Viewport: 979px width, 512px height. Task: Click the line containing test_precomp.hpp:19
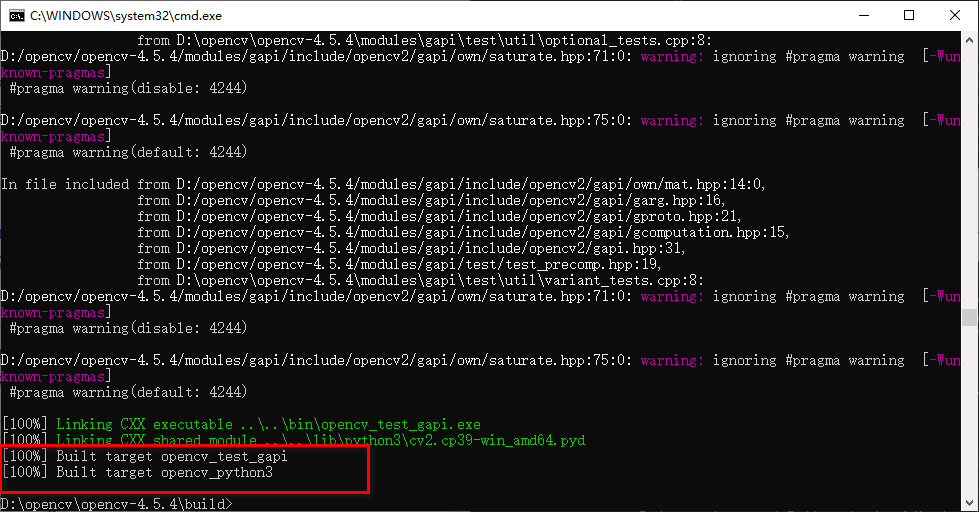click(400, 264)
